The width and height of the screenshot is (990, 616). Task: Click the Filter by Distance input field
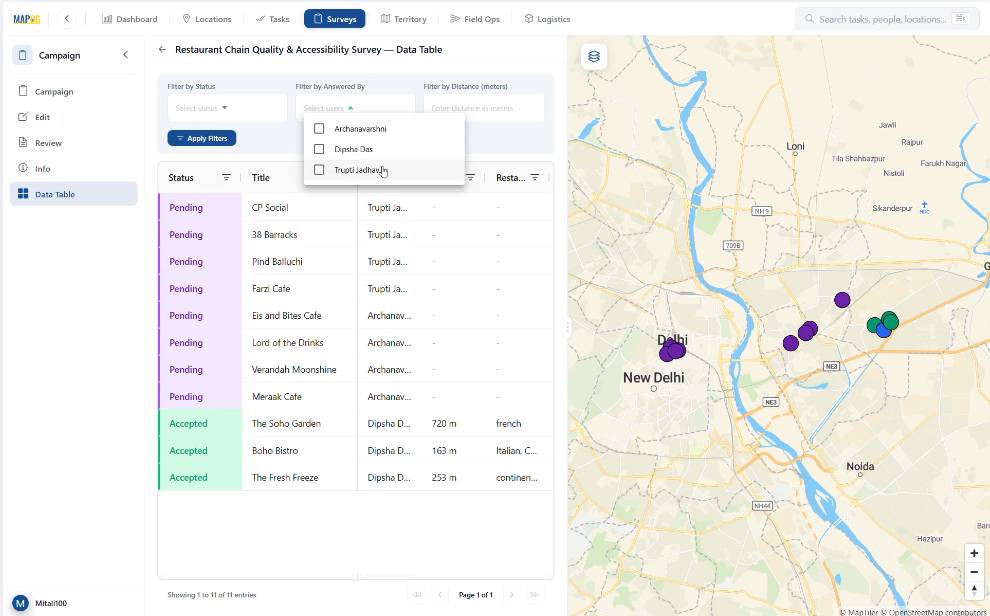[484, 108]
